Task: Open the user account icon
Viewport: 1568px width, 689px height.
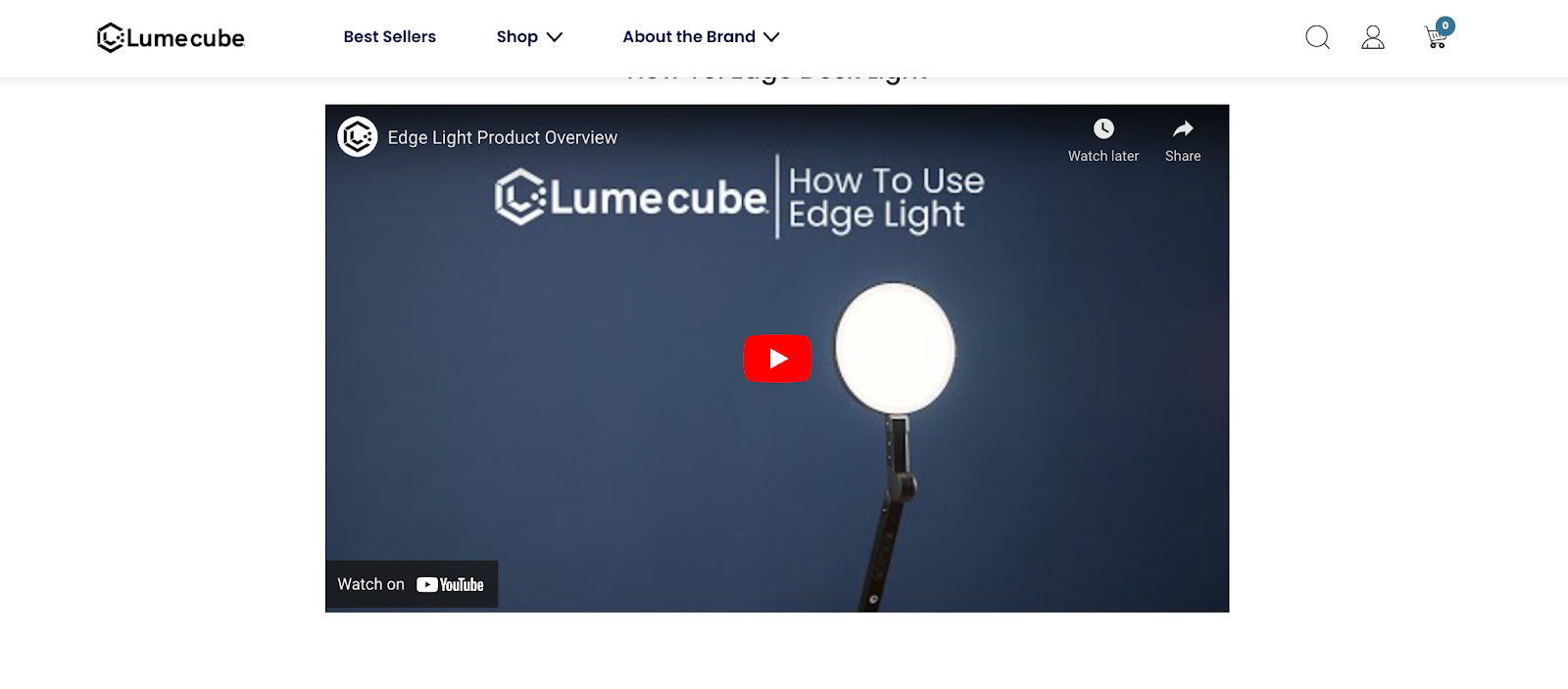Action: 1373,37
